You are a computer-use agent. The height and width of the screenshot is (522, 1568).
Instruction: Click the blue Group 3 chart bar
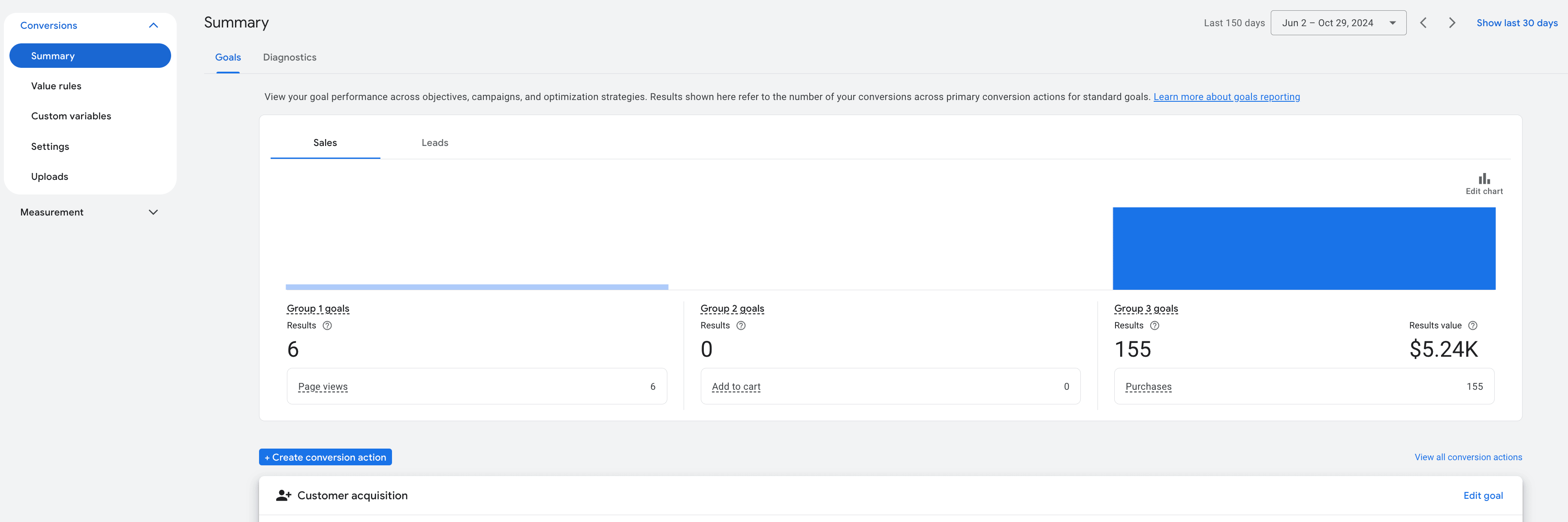1304,248
